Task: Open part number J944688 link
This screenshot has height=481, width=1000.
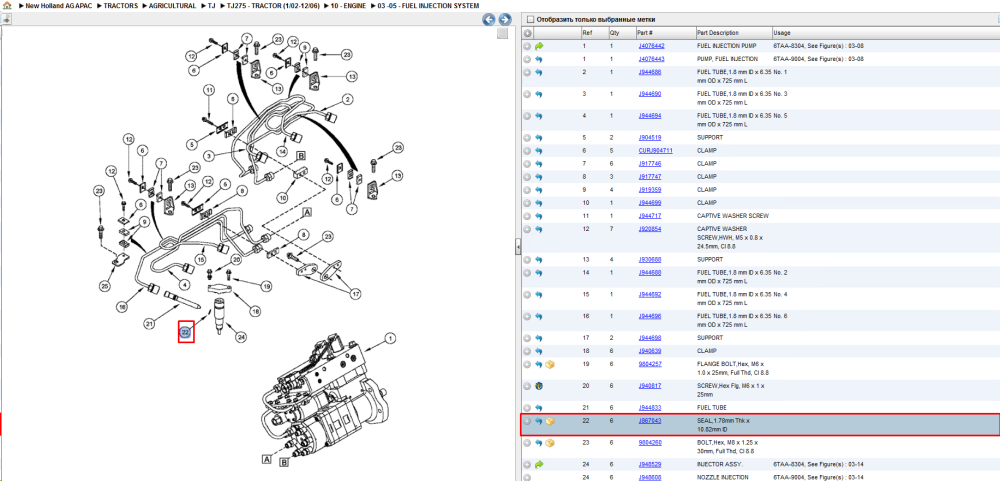Action: click(650, 273)
